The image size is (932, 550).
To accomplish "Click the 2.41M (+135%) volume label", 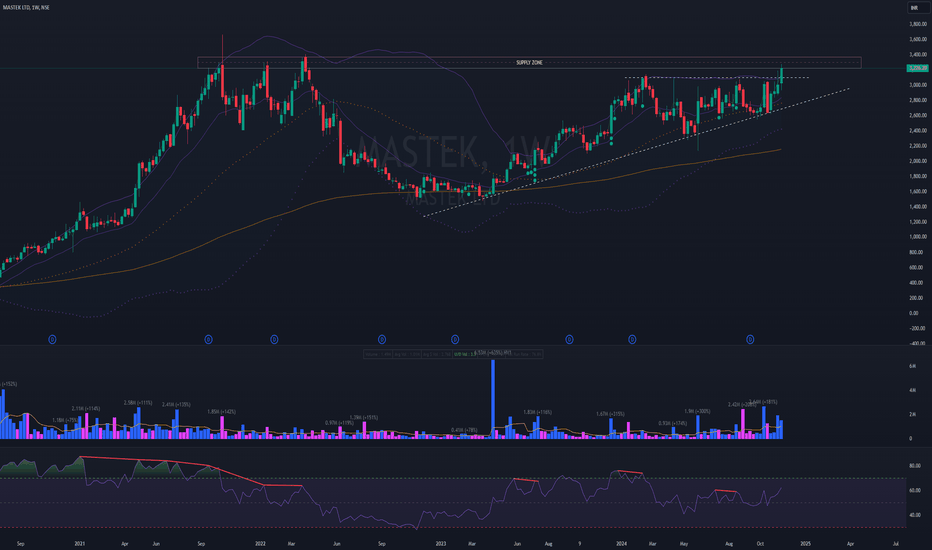I will click(x=176, y=404).
